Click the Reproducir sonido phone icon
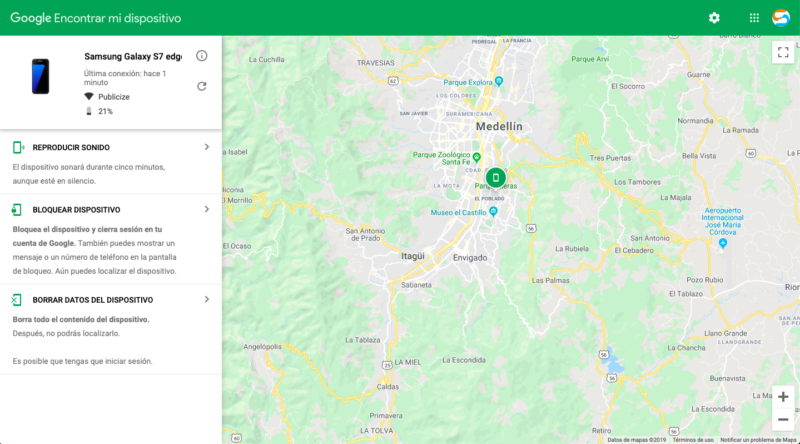The width and height of the screenshot is (800, 444). click(x=18, y=147)
